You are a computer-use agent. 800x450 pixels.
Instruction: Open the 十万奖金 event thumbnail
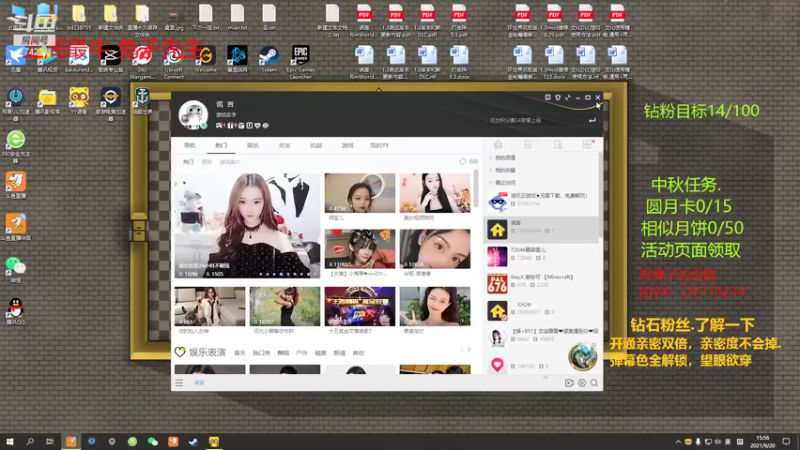click(360, 306)
